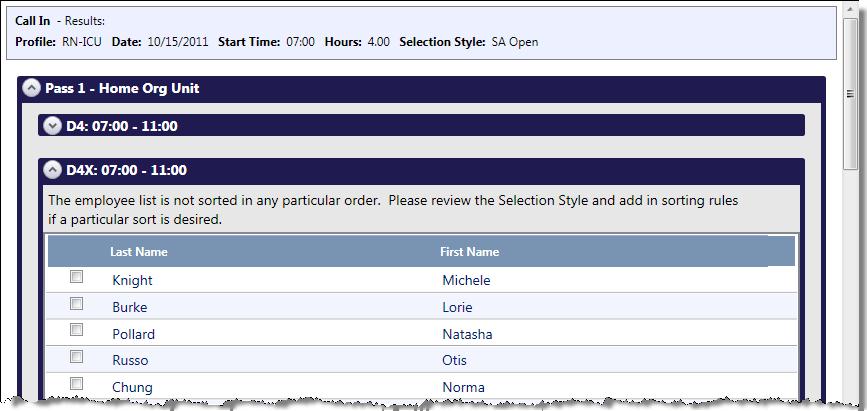
Task: Click the Pass 1 - Home Org Unit title
Action: 122,88
